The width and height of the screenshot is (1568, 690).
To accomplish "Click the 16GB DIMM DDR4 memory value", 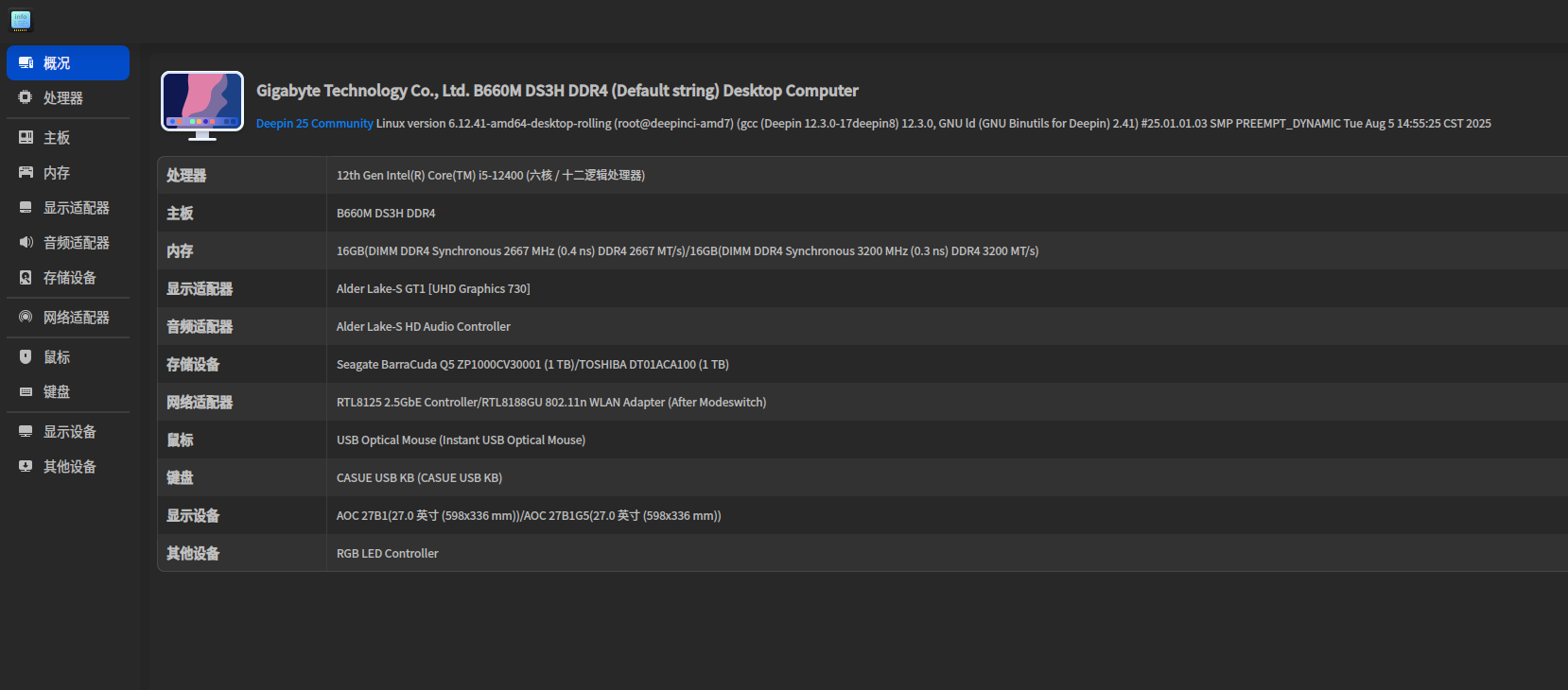I will pos(688,251).
